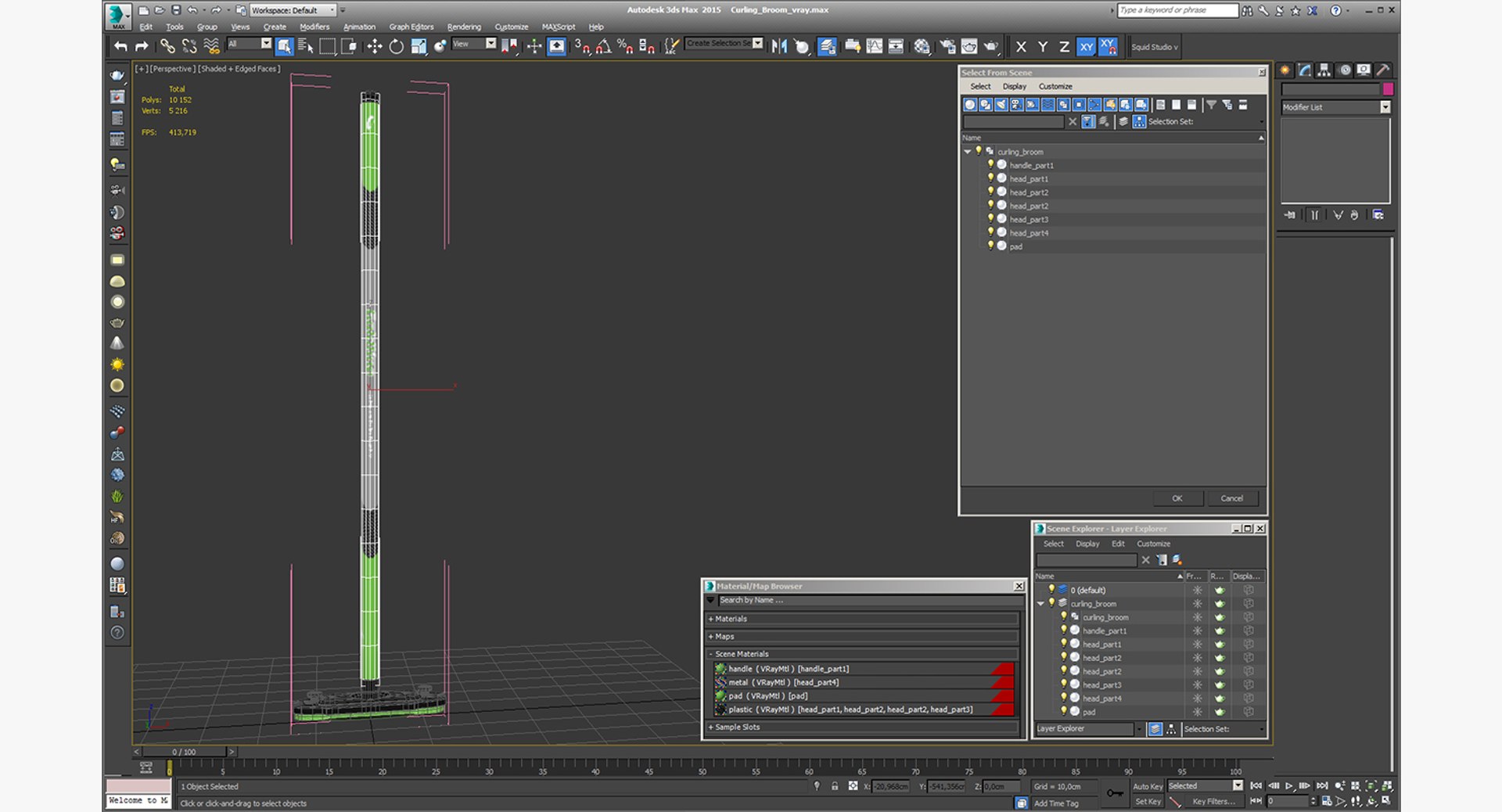This screenshot has width=1502, height=812.
Task: Click Pin Stack icon under modifier stack
Action: pyautogui.click(x=1290, y=215)
